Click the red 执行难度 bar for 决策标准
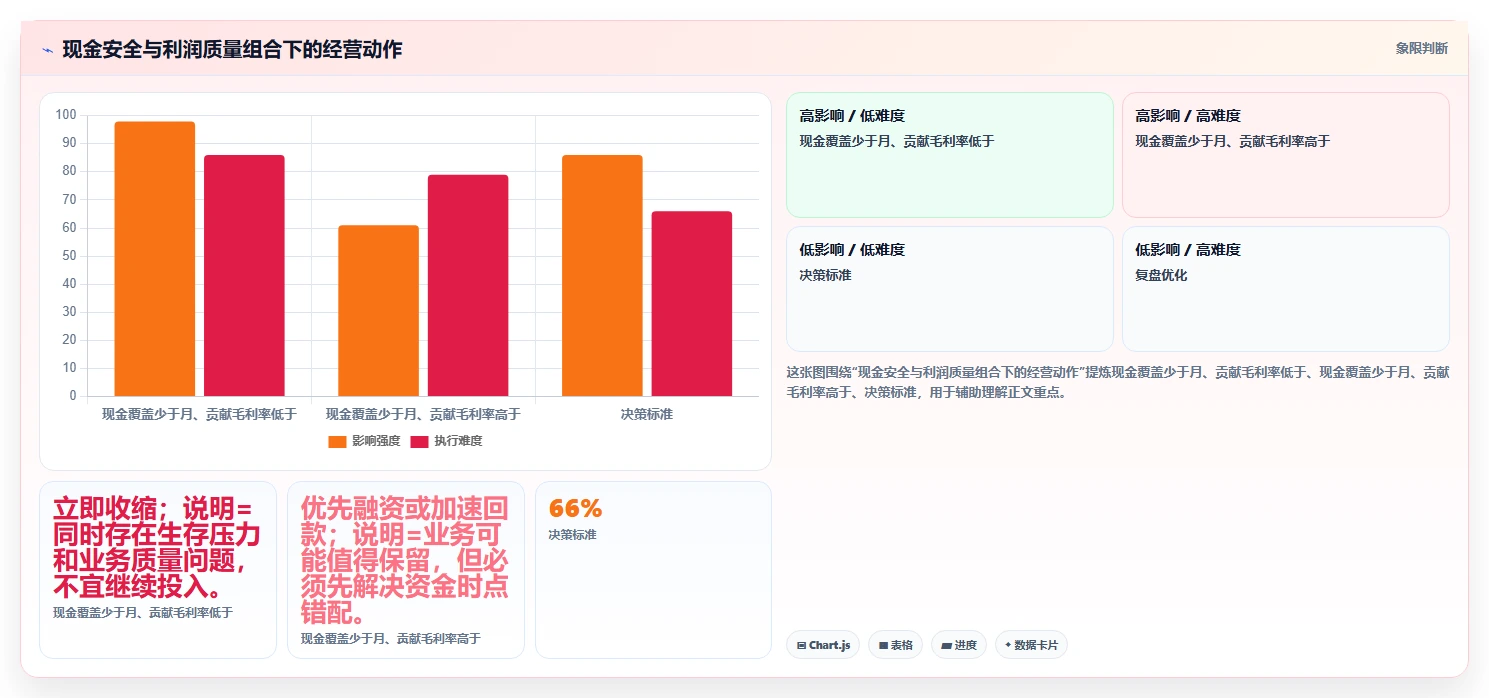This screenshot has height=698, width=1489. 692,304
